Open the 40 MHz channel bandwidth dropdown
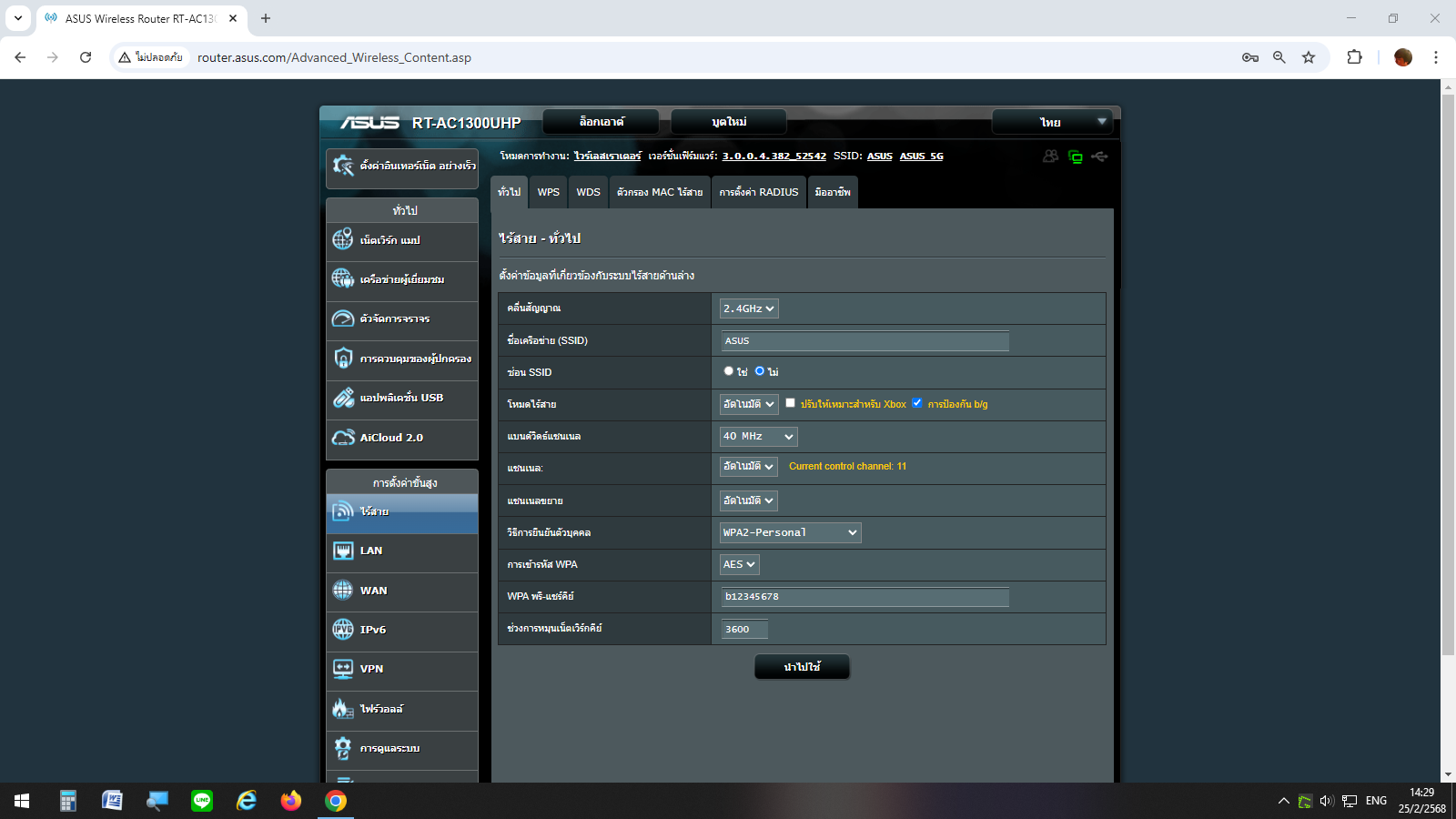This screenshot has width=1456, height=819. [x=758, y=437]
